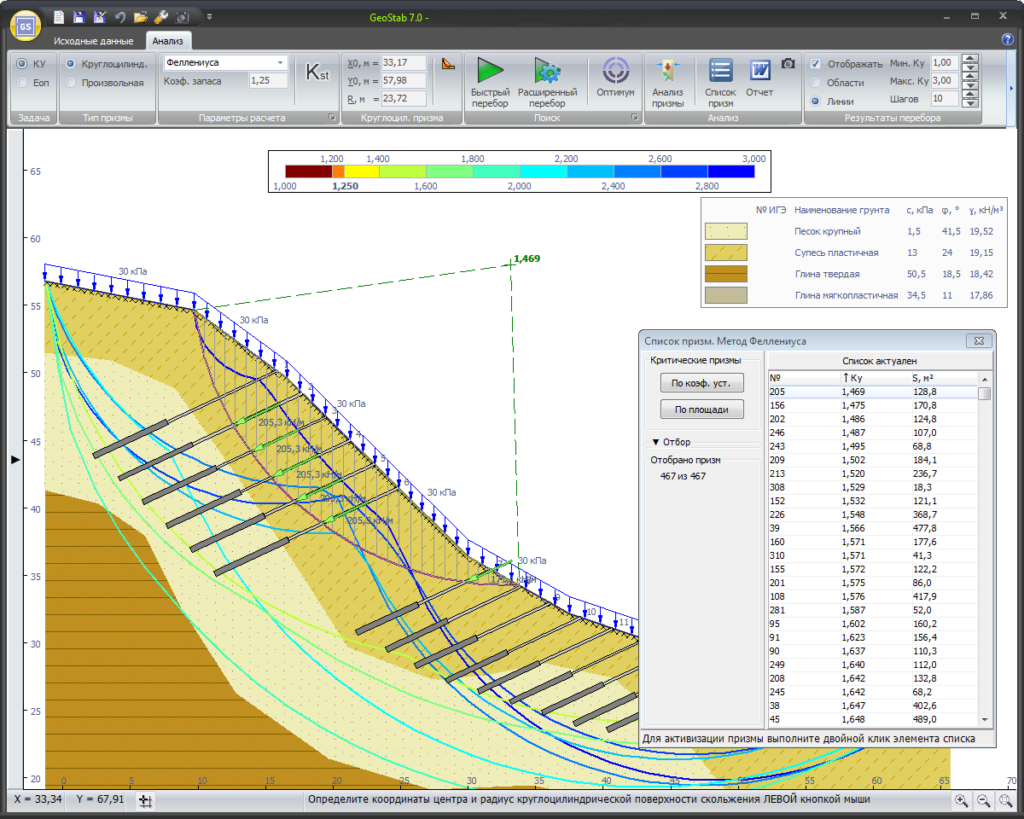Open the Феллениуса method dropdown
The height and width of the screenshot is (819, 1024).
click(280, 62)
